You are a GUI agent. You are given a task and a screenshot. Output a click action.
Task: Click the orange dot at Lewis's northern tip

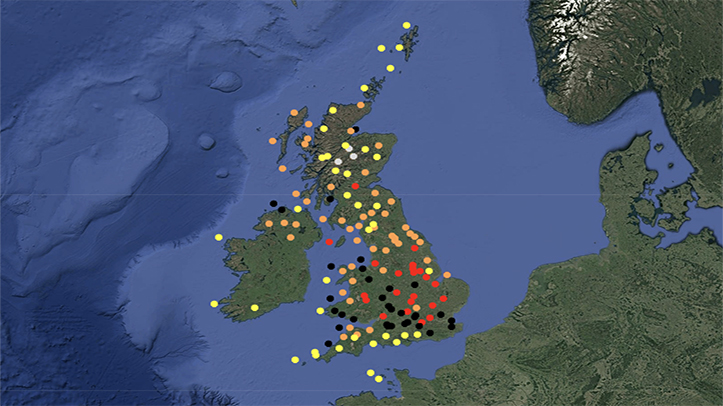pos(294,112)
